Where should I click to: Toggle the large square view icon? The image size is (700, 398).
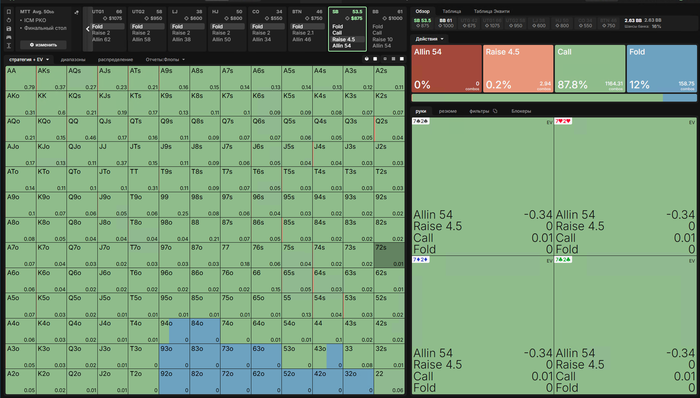(402, 59)
